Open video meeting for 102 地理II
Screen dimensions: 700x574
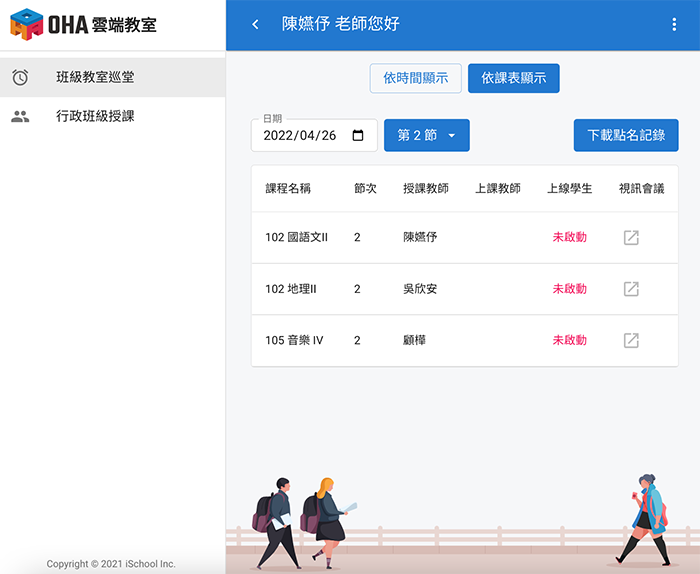[x=631, y=289]
